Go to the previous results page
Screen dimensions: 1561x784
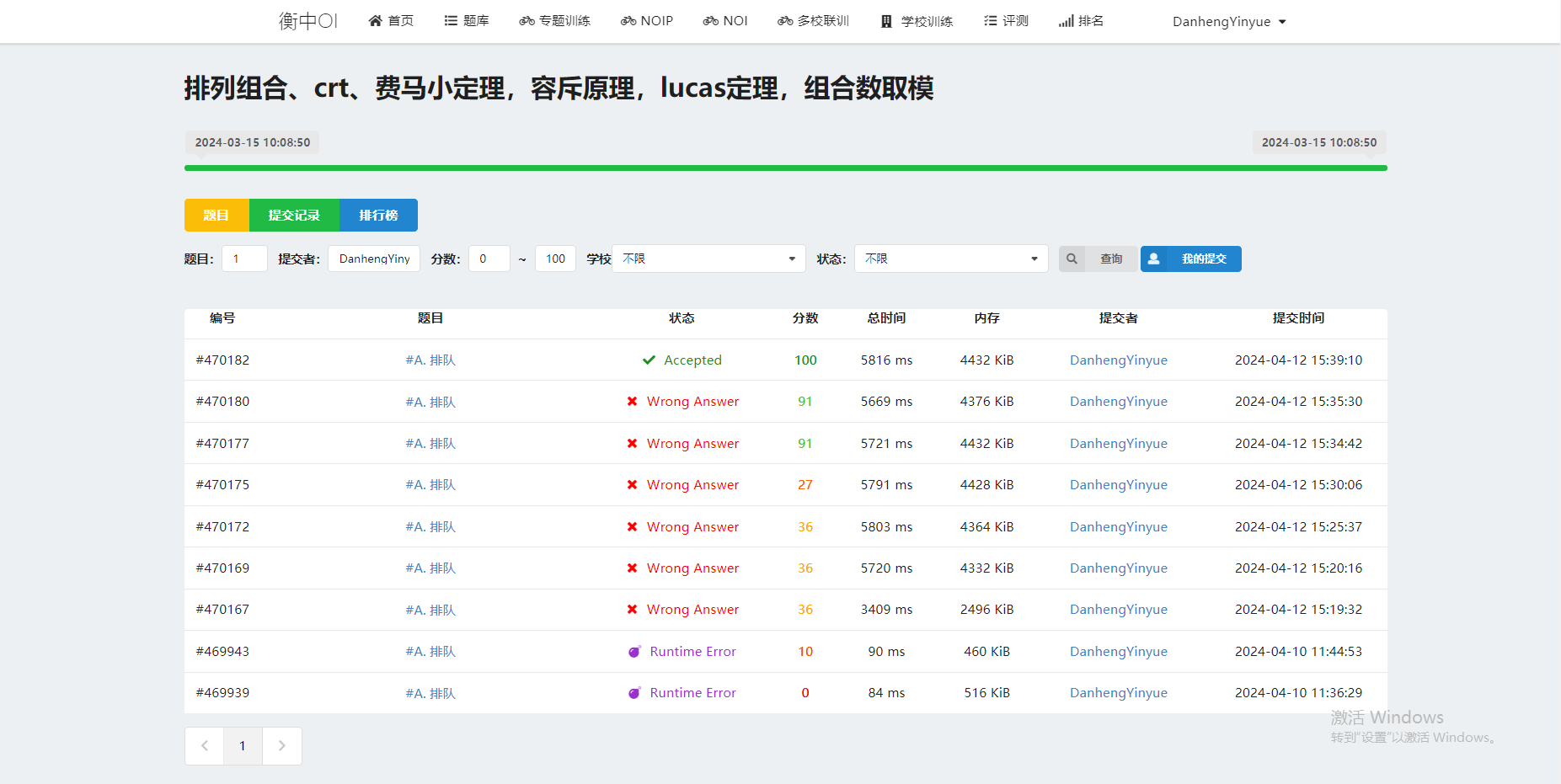(x=204, y=746)
